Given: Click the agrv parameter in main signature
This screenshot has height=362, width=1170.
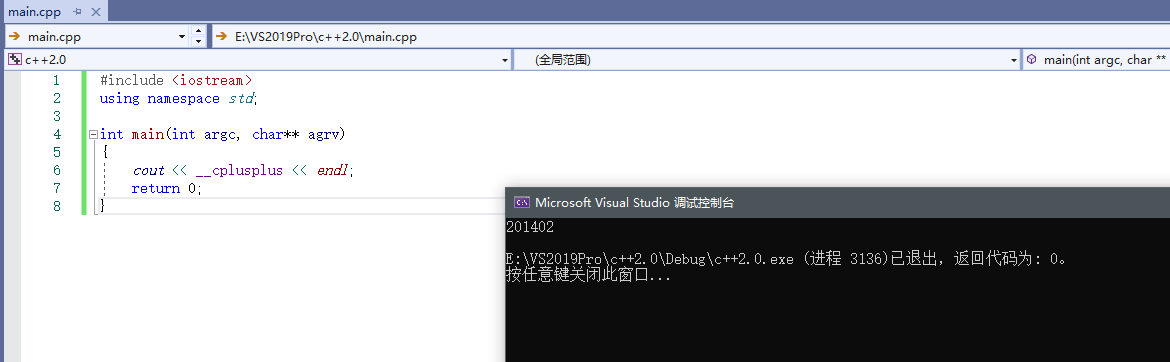Looking at the screenshot, I should (324, 134).
